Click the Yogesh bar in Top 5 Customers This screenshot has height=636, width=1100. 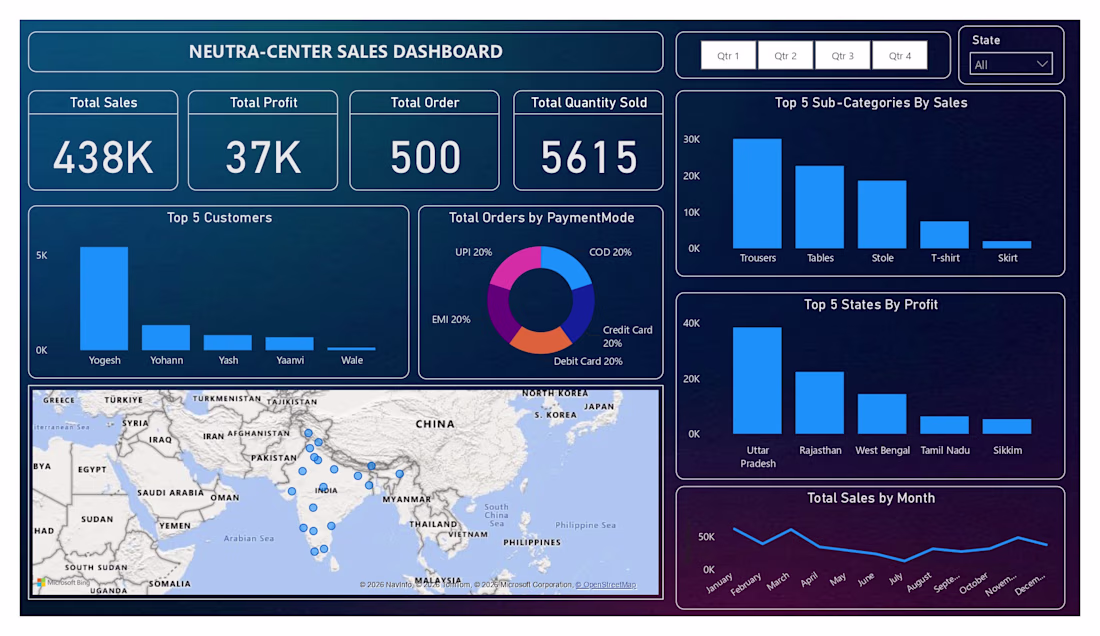point(104,298)
